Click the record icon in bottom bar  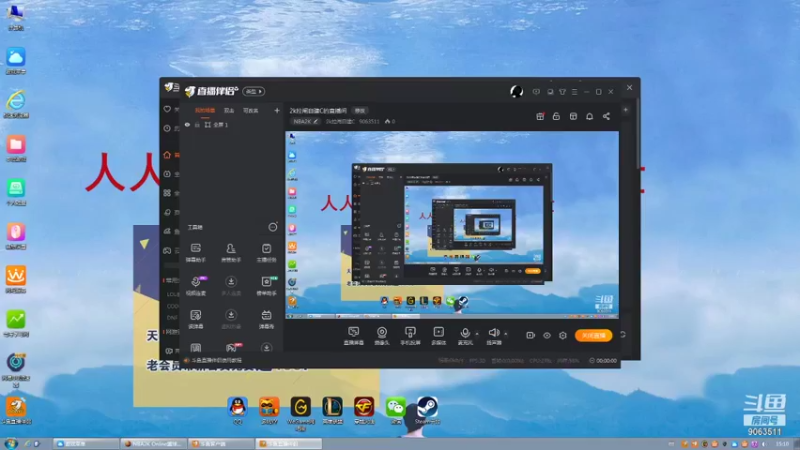tap(531, 335)
